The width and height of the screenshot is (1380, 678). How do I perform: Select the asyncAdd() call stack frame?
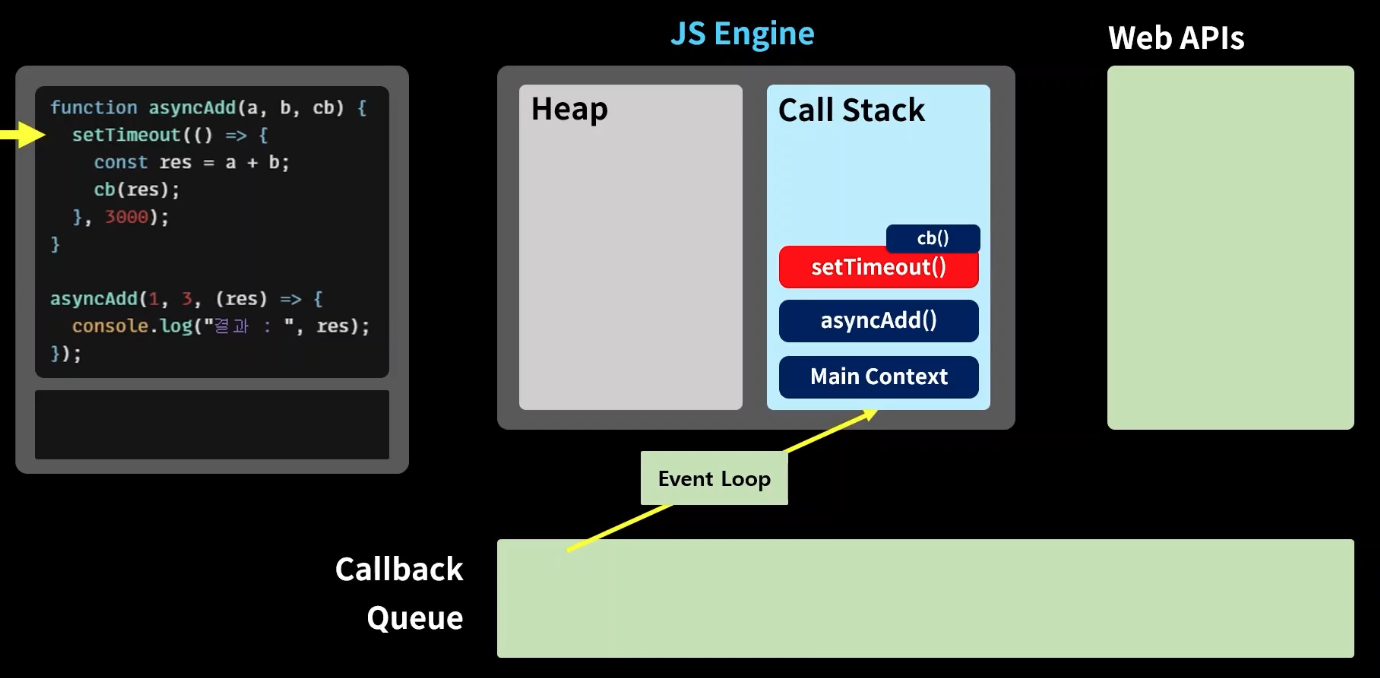coord(878,321)
